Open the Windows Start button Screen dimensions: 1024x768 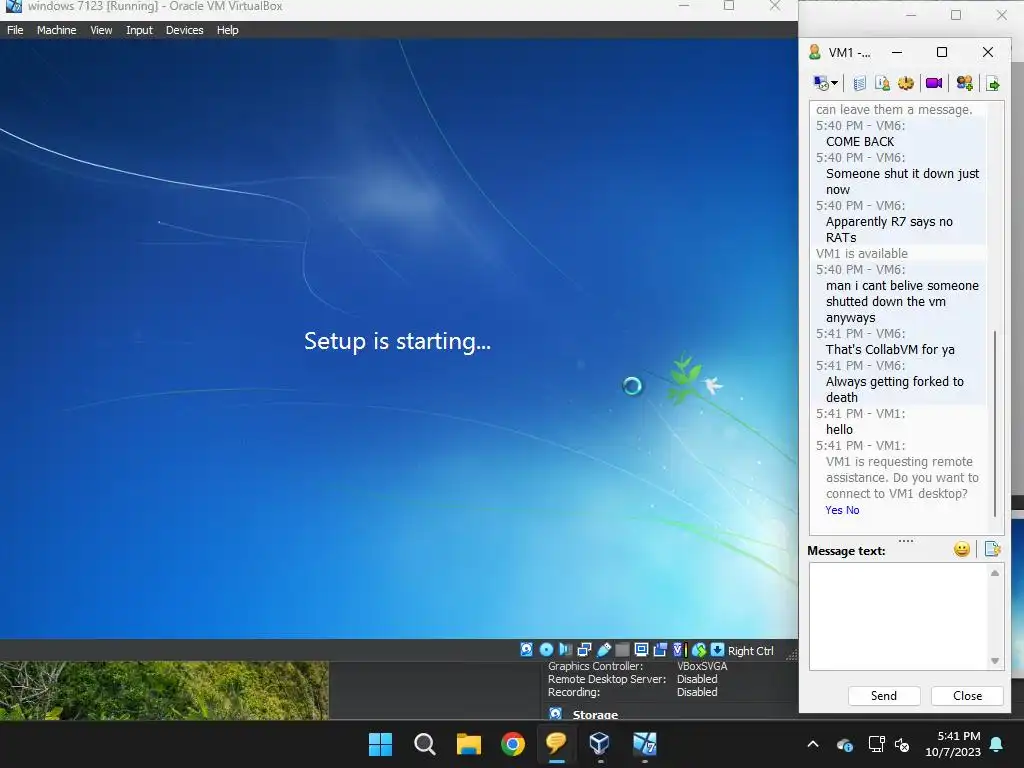pyautogui.click(x=380, y=744)
